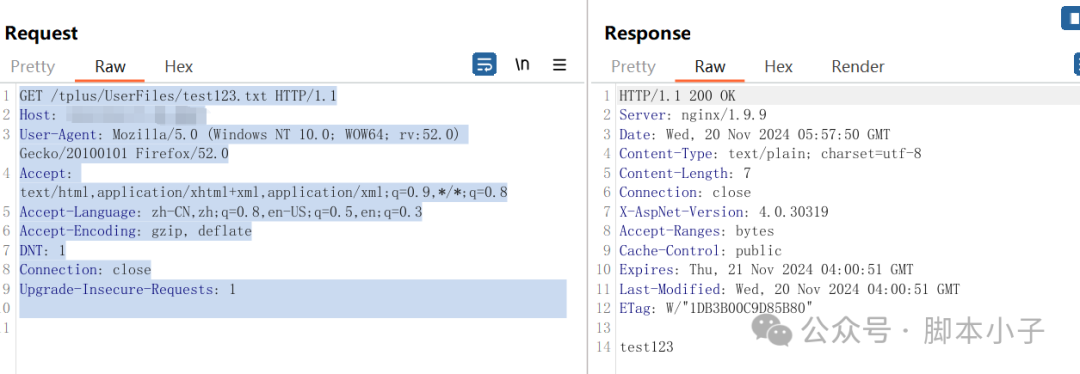The height and width of the screenshot is (374, 1080).
Task: Click the HTTP/1.1 200 OK status line
Action: pyautogui.click(x=677, y=95)
